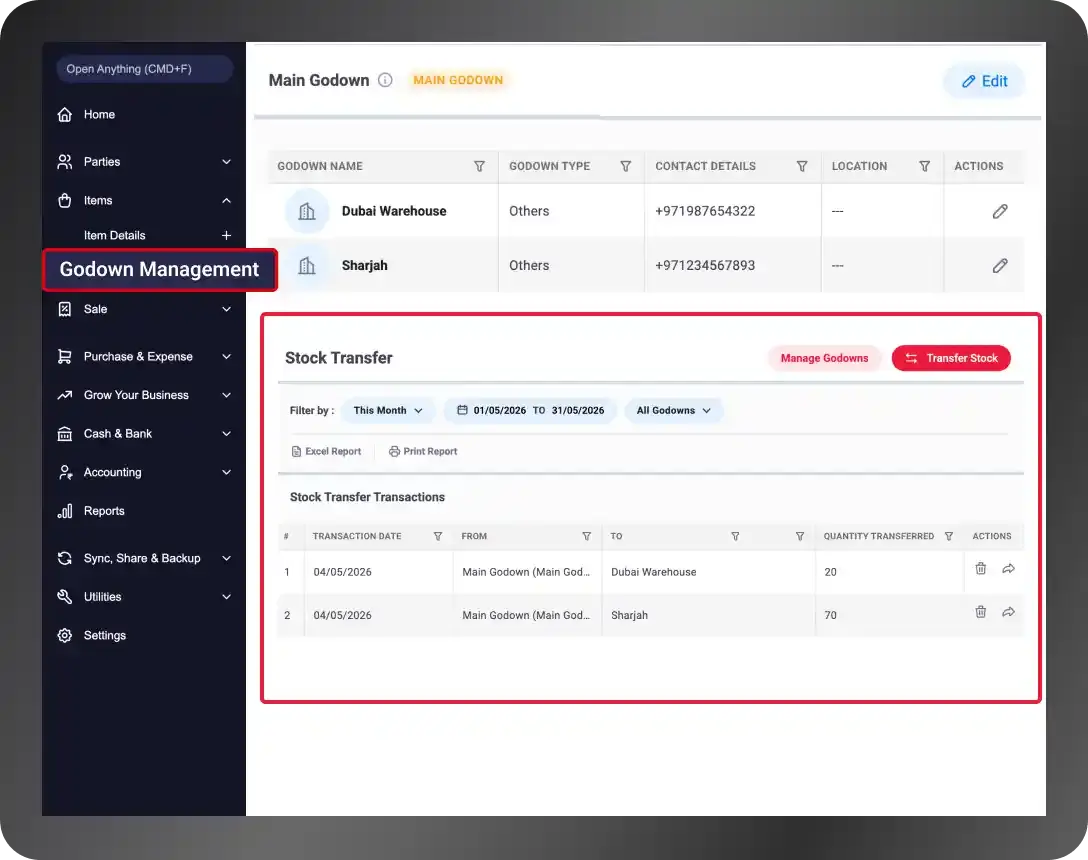Image resolution: width=1088 pixels, height=860 pixels.
Task: Click the Home icon in sidebar
Action: [65, 115]
